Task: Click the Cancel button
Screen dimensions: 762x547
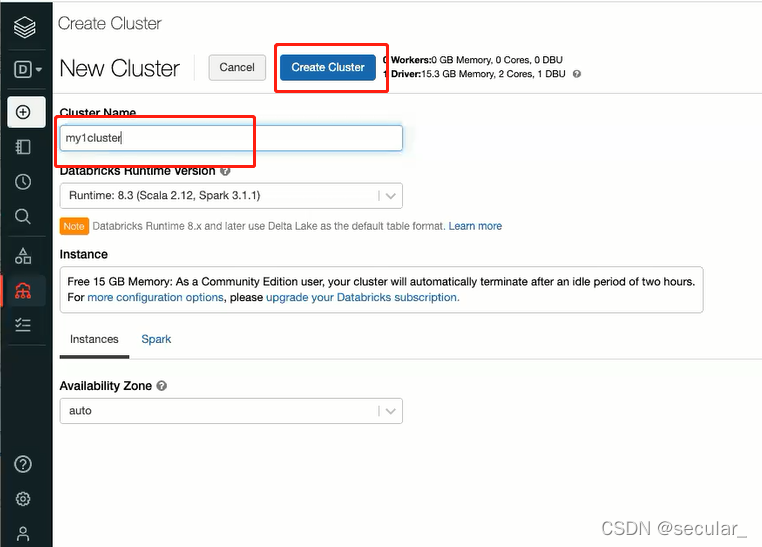Action: pyautogui.click(x=237, y=68)
